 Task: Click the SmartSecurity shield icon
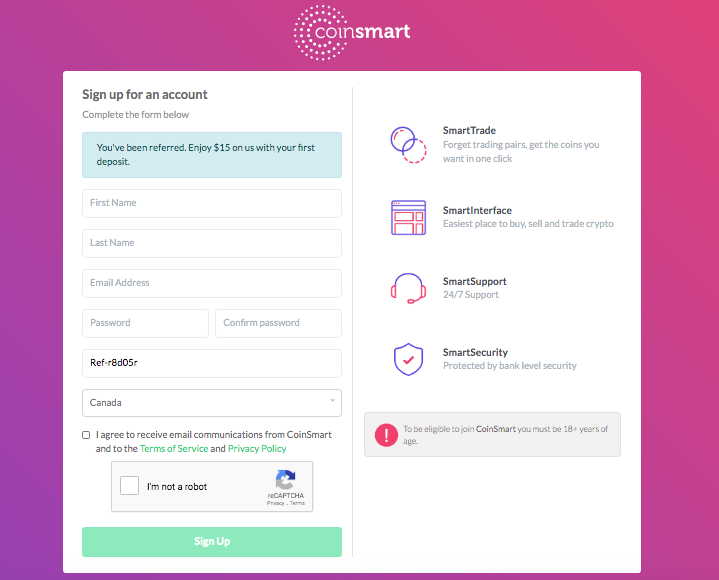click(408, 359)
